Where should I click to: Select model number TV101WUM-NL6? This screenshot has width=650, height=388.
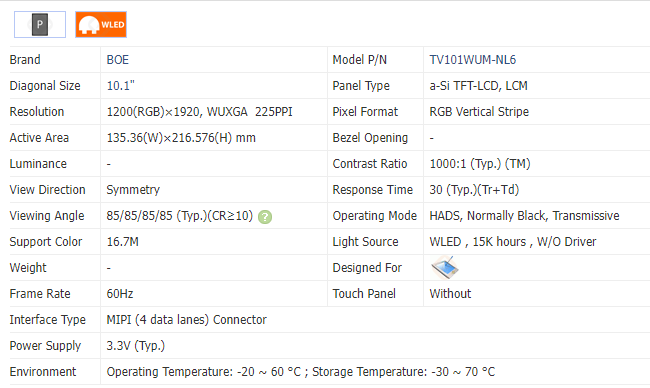tap(473, 60)
